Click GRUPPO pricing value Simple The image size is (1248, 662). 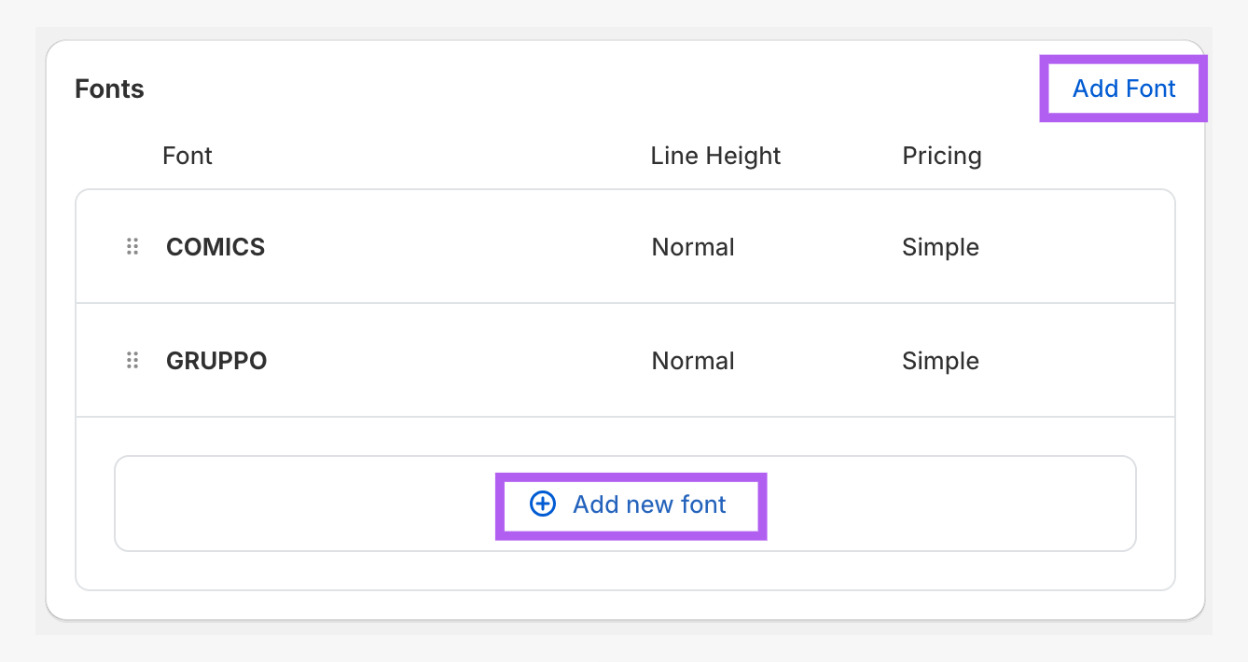click(x=940, y=361)
